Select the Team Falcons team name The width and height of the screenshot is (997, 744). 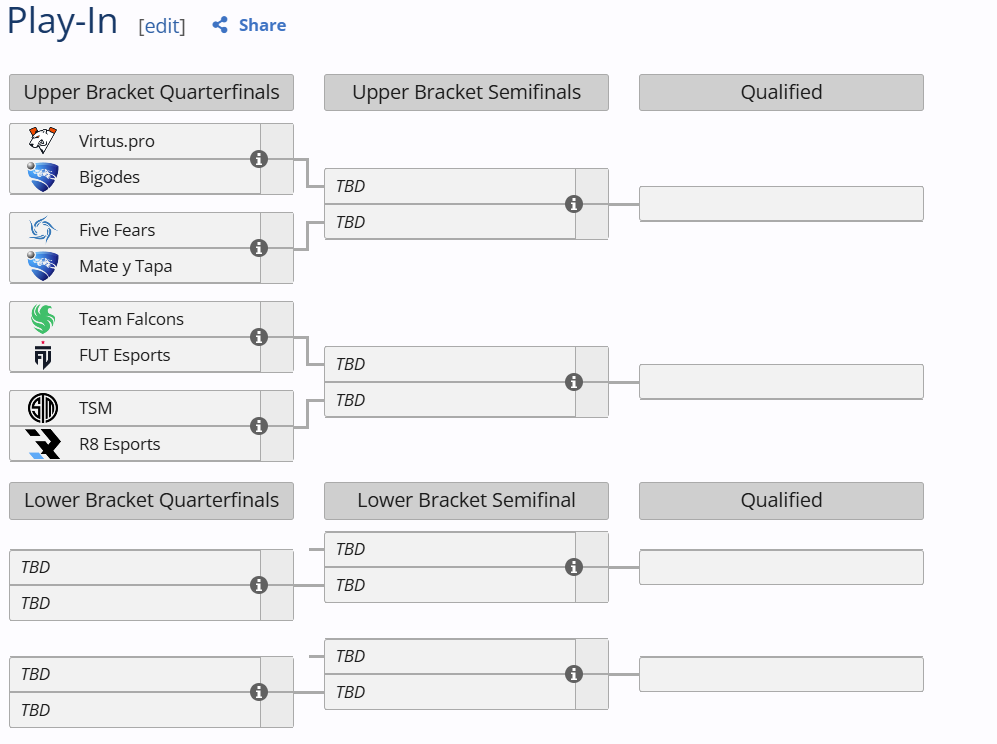pyautogui.click(x=131, y=319)
